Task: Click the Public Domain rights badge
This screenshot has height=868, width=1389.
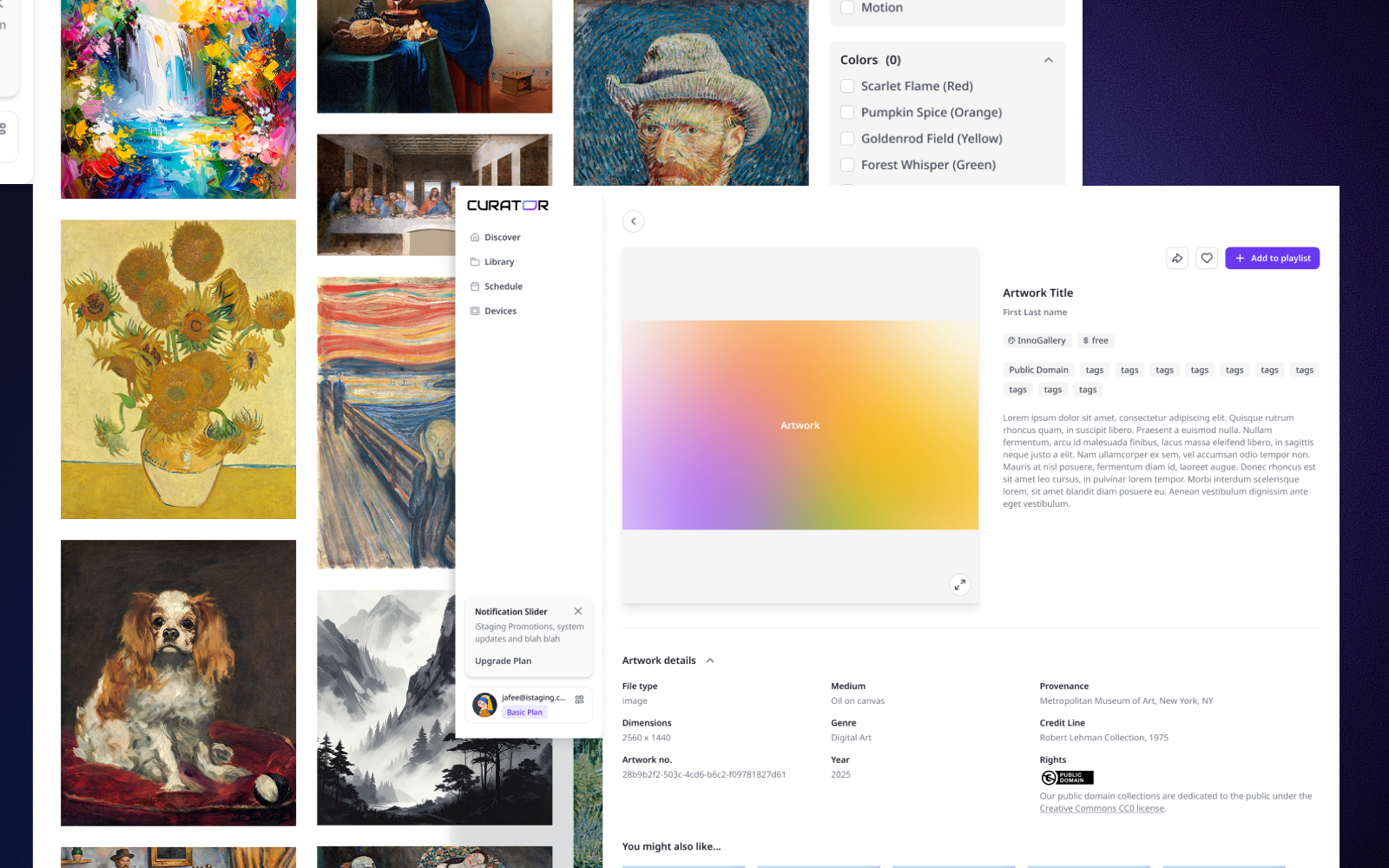Action: tap(1067, 778)
